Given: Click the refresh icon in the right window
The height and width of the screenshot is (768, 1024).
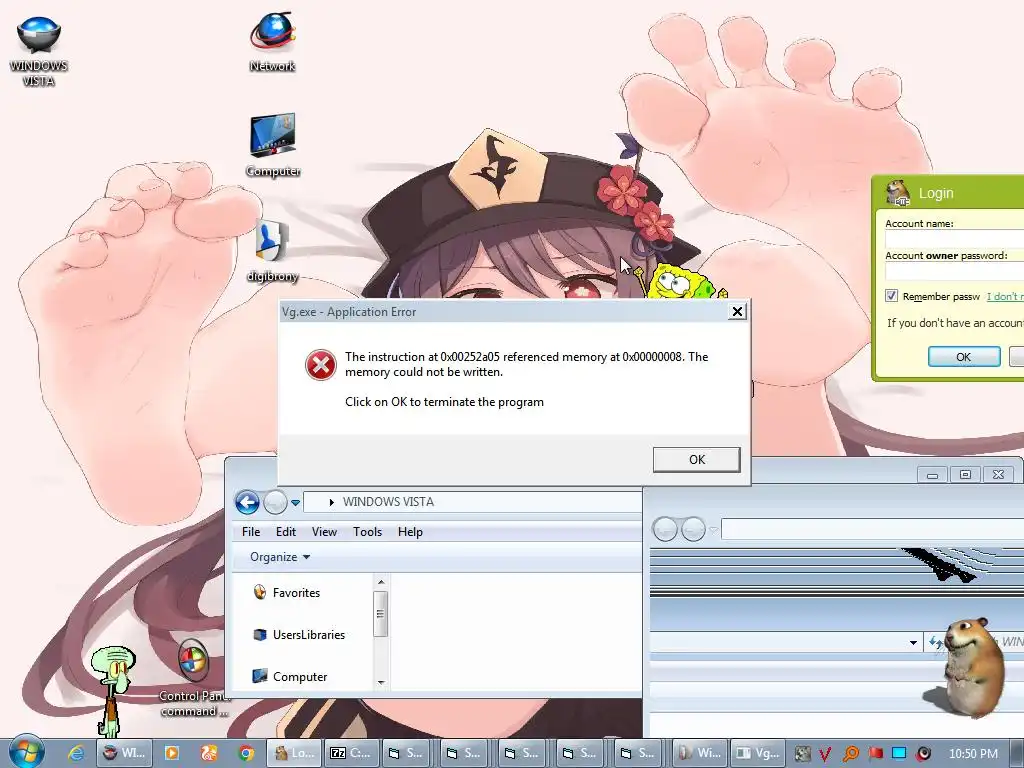Looking at the screenshot, I should (x=935, y=643).
